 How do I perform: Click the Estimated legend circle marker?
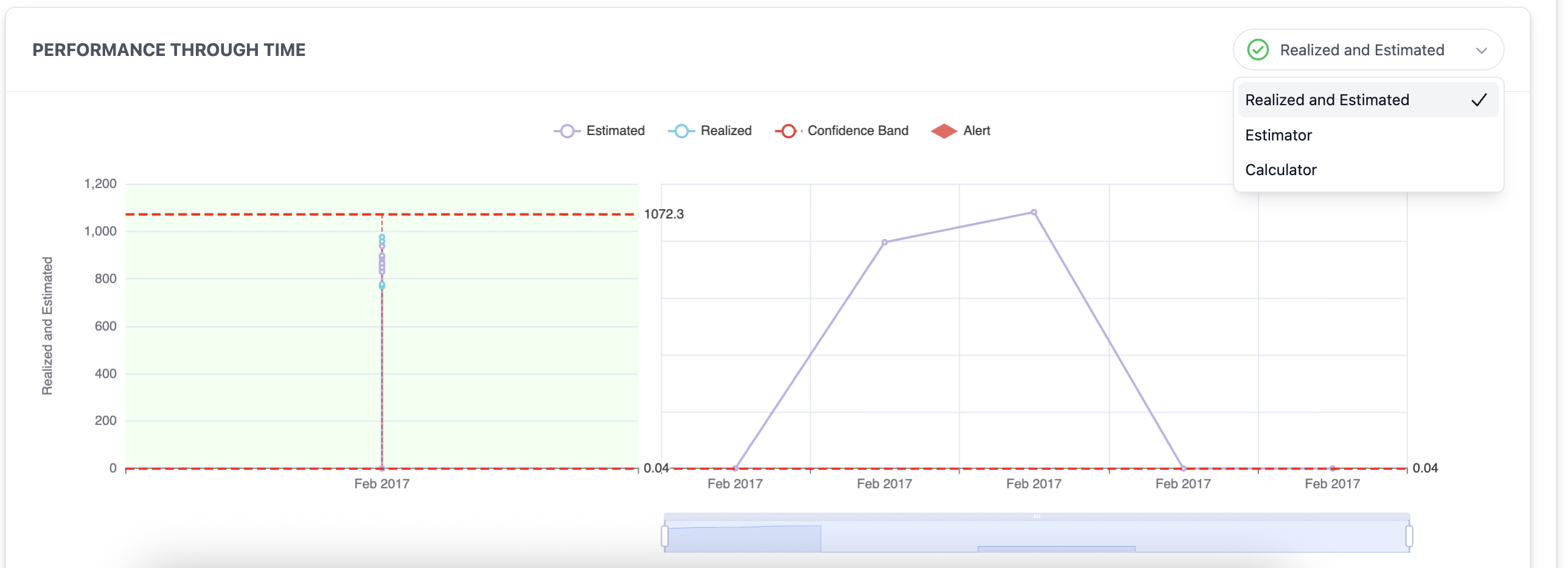tap(567, 131)
